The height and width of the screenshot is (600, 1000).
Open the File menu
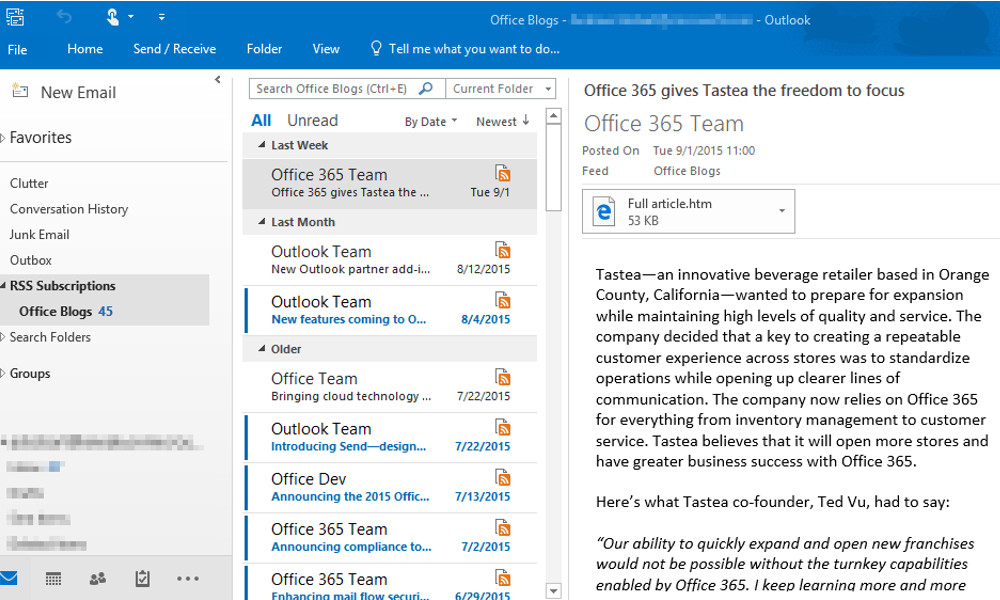17,49
